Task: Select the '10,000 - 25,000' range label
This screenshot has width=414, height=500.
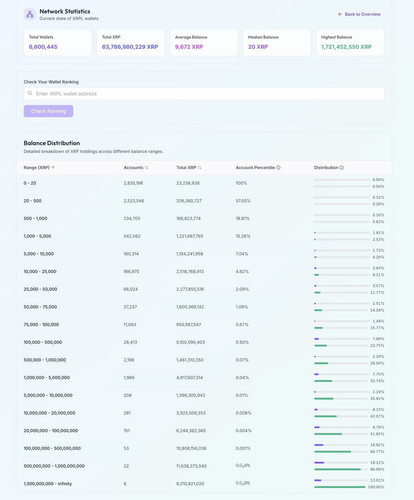Action: (x=40, y=271)
